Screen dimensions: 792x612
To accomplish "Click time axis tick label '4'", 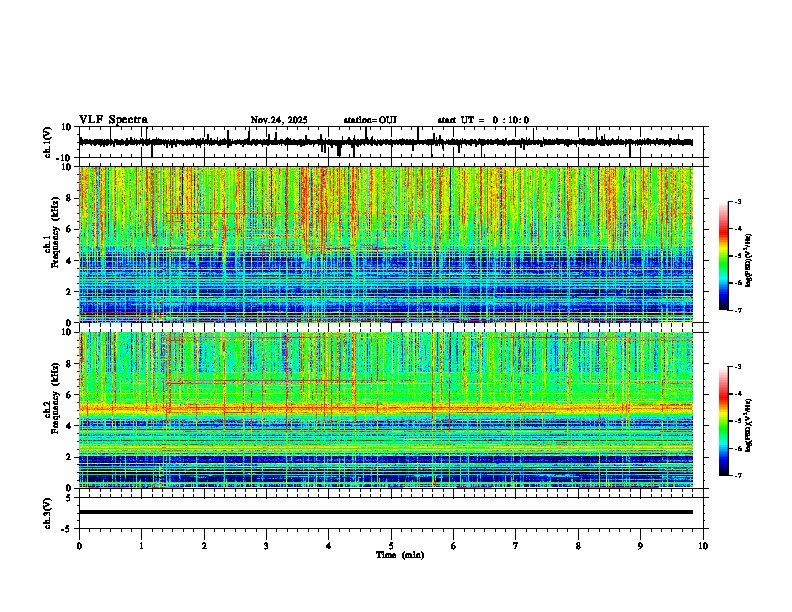I will tap(329, 546).
